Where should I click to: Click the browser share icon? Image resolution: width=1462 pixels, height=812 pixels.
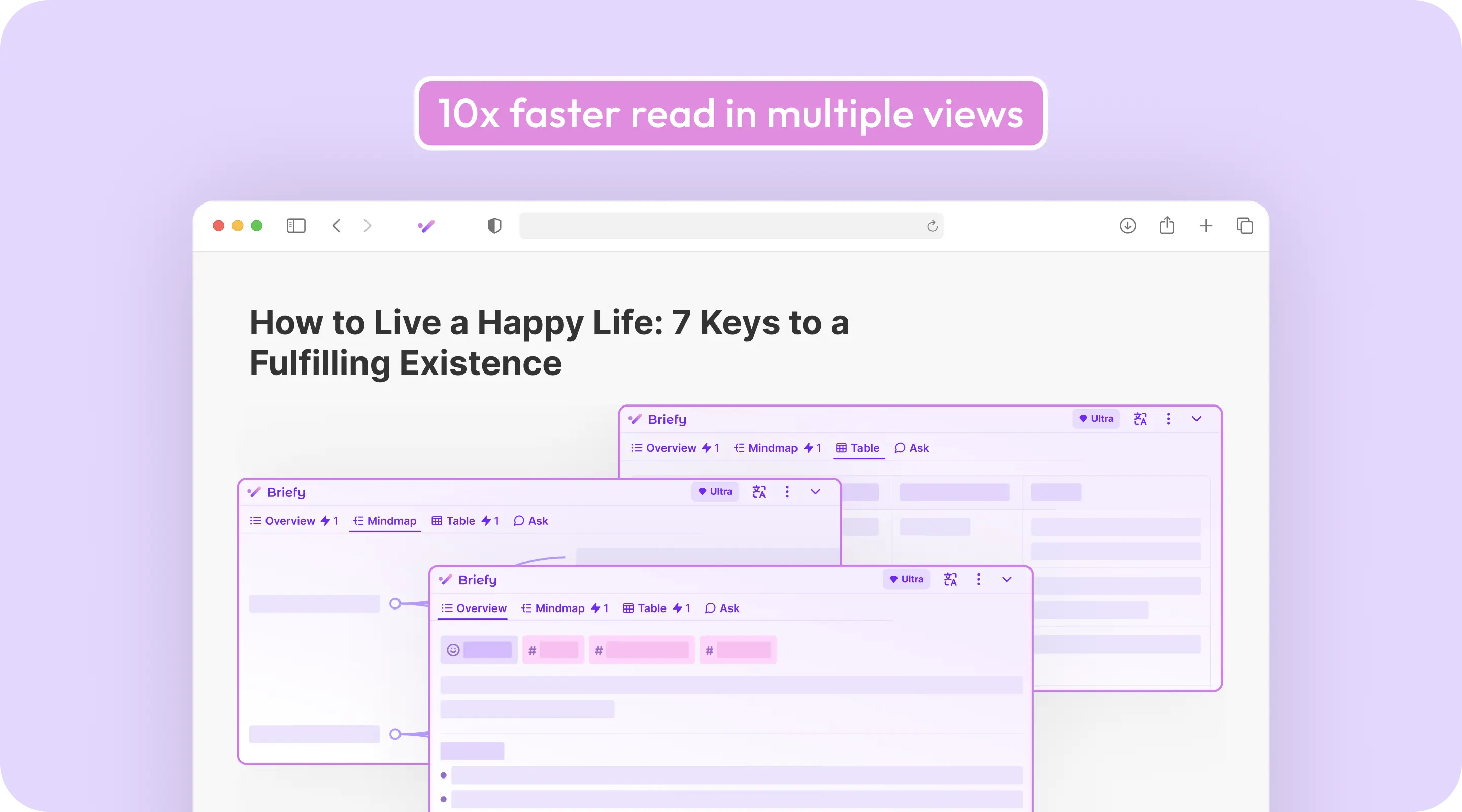click(1167, 225)
